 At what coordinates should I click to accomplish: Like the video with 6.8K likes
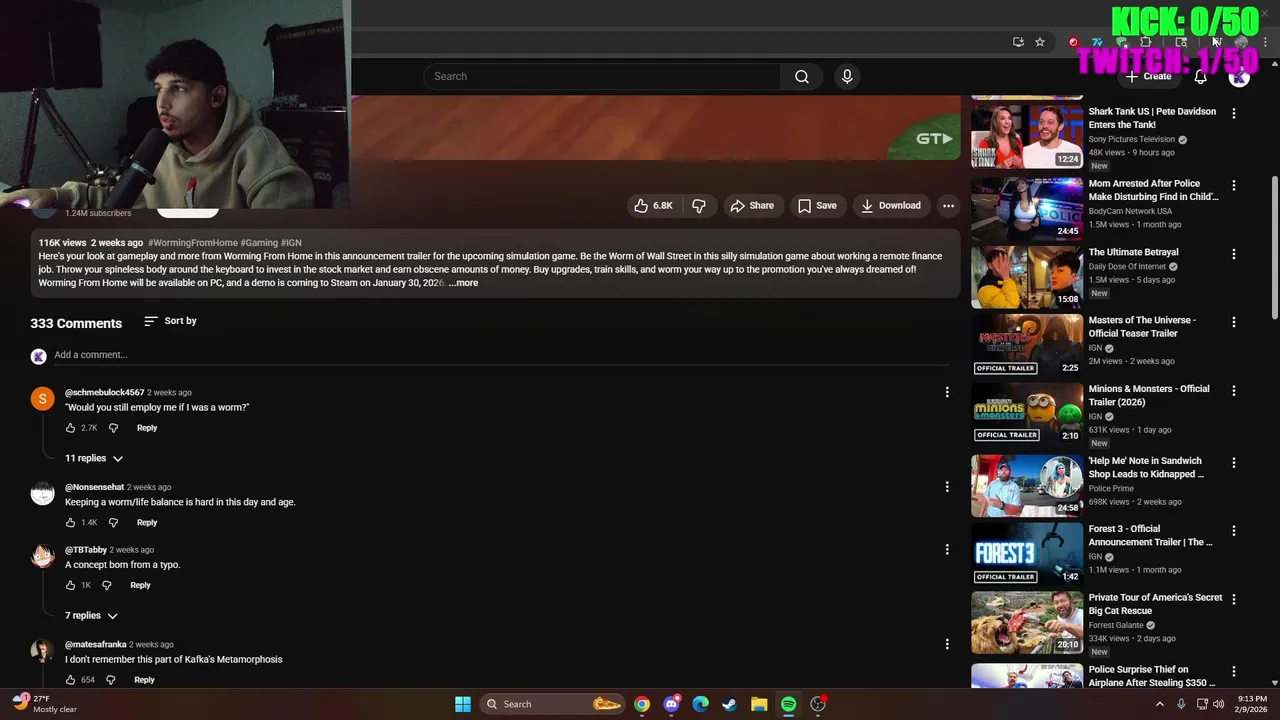point(653,206)
